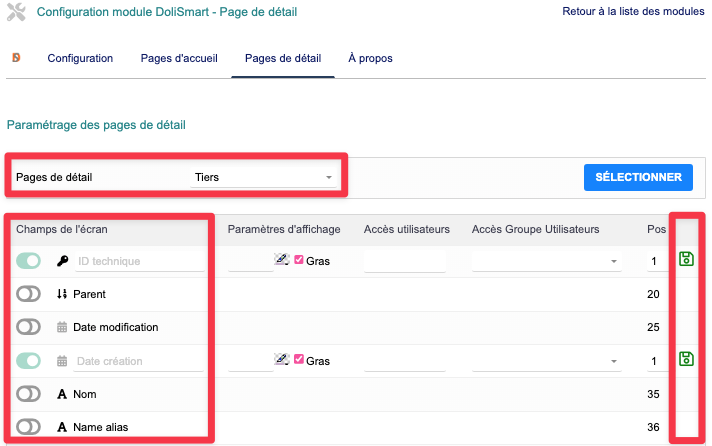
Task: Uncheck the Gras checkbox for ID technique
Action: click(x=299, y=260)
